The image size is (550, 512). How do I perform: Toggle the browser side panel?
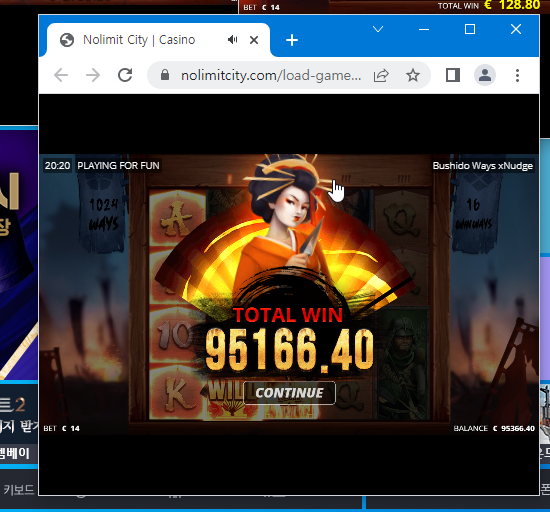click(453, 75)
